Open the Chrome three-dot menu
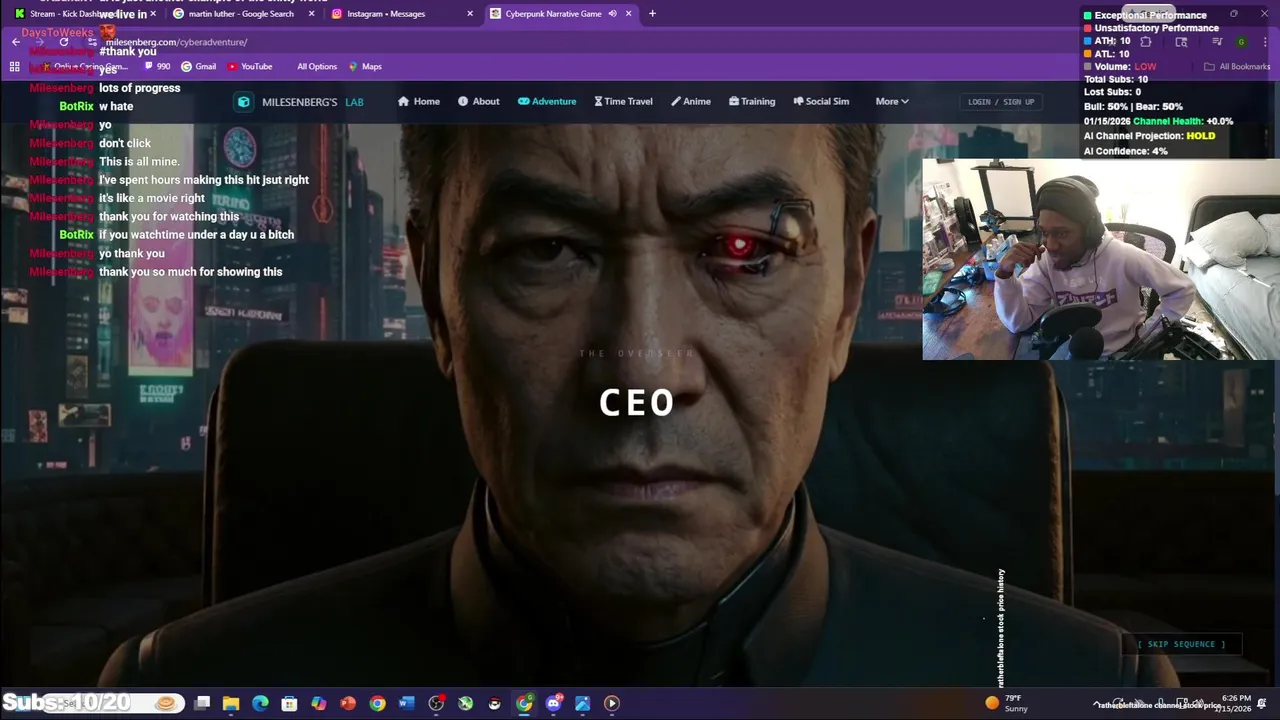 click(1264, 42)
